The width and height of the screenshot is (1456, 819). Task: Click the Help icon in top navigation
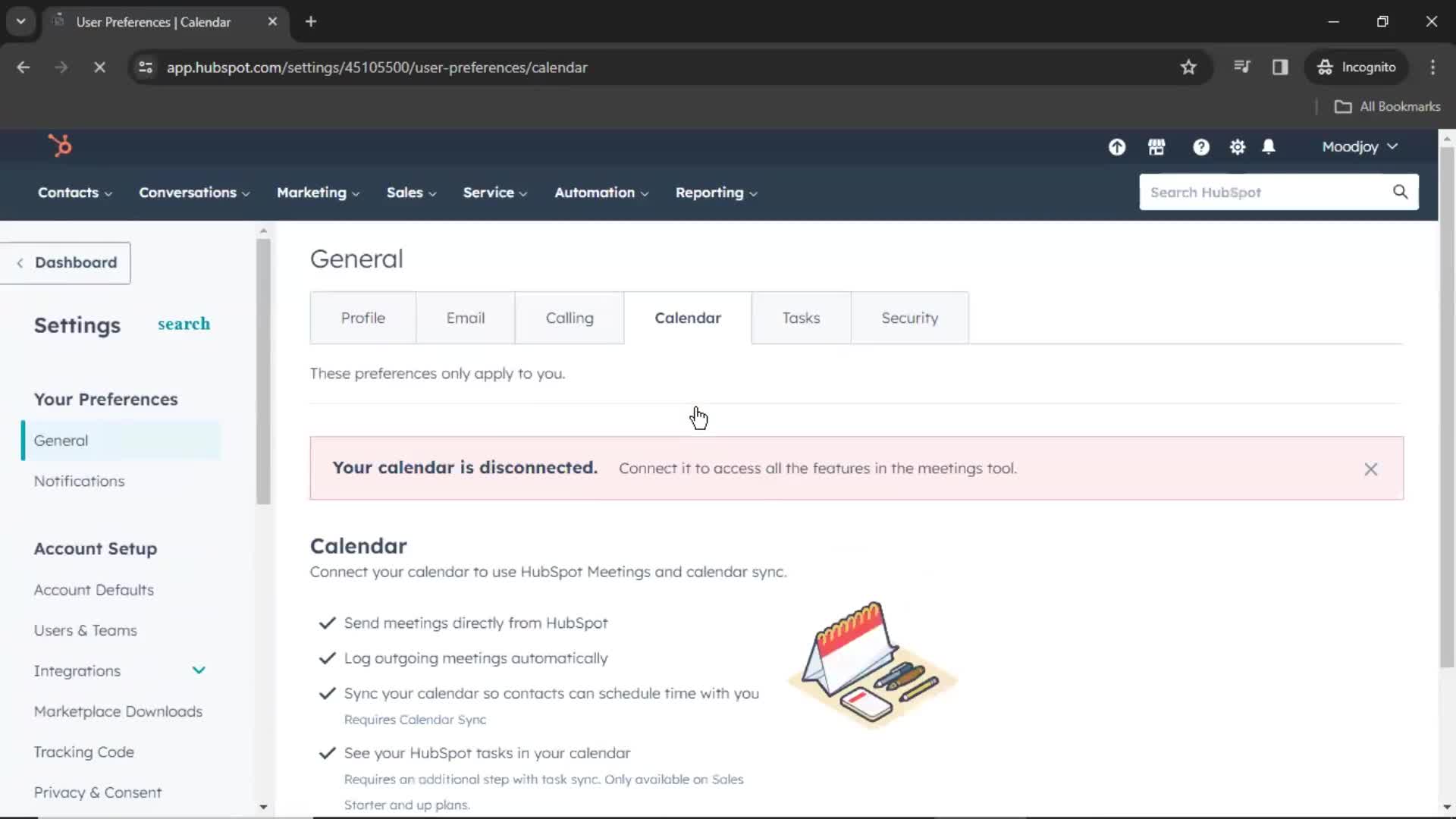tap(1201, 147)
